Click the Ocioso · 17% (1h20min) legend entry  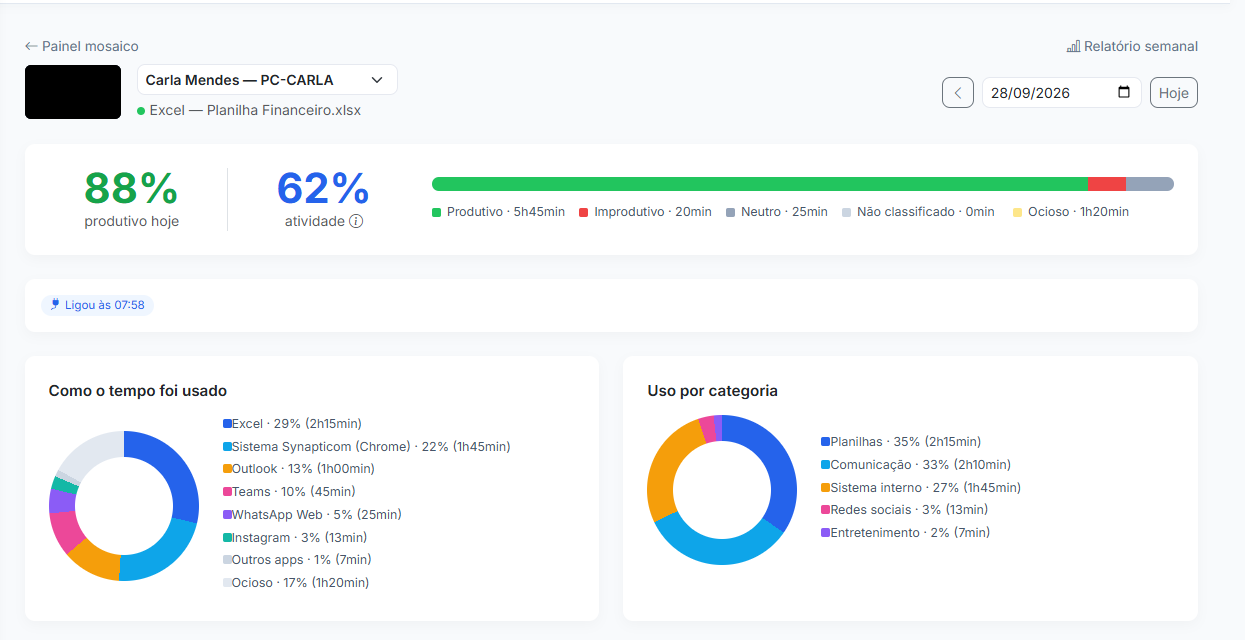point(296,583)
